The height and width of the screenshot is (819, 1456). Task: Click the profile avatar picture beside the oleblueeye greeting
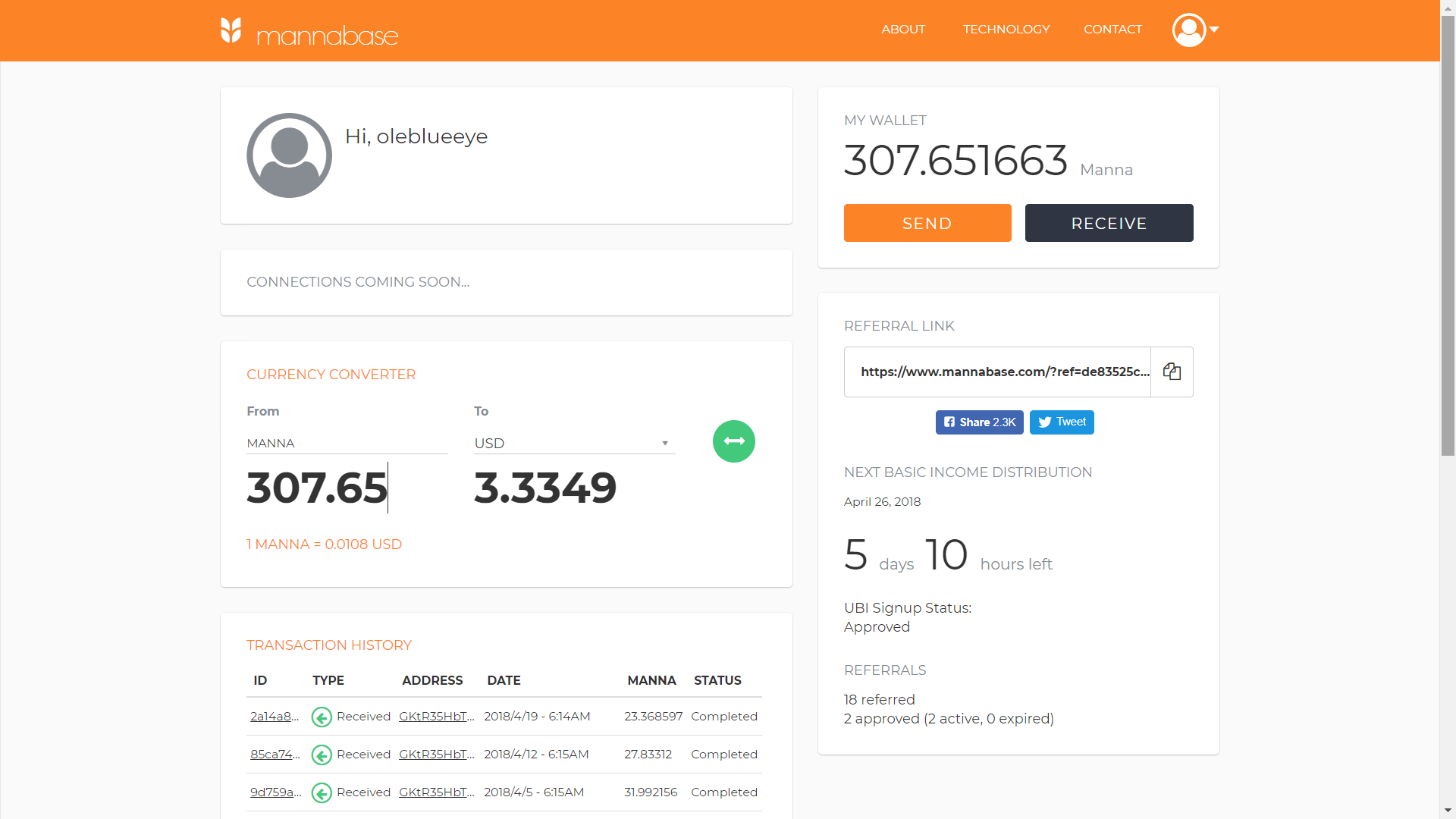click(289, 155)
